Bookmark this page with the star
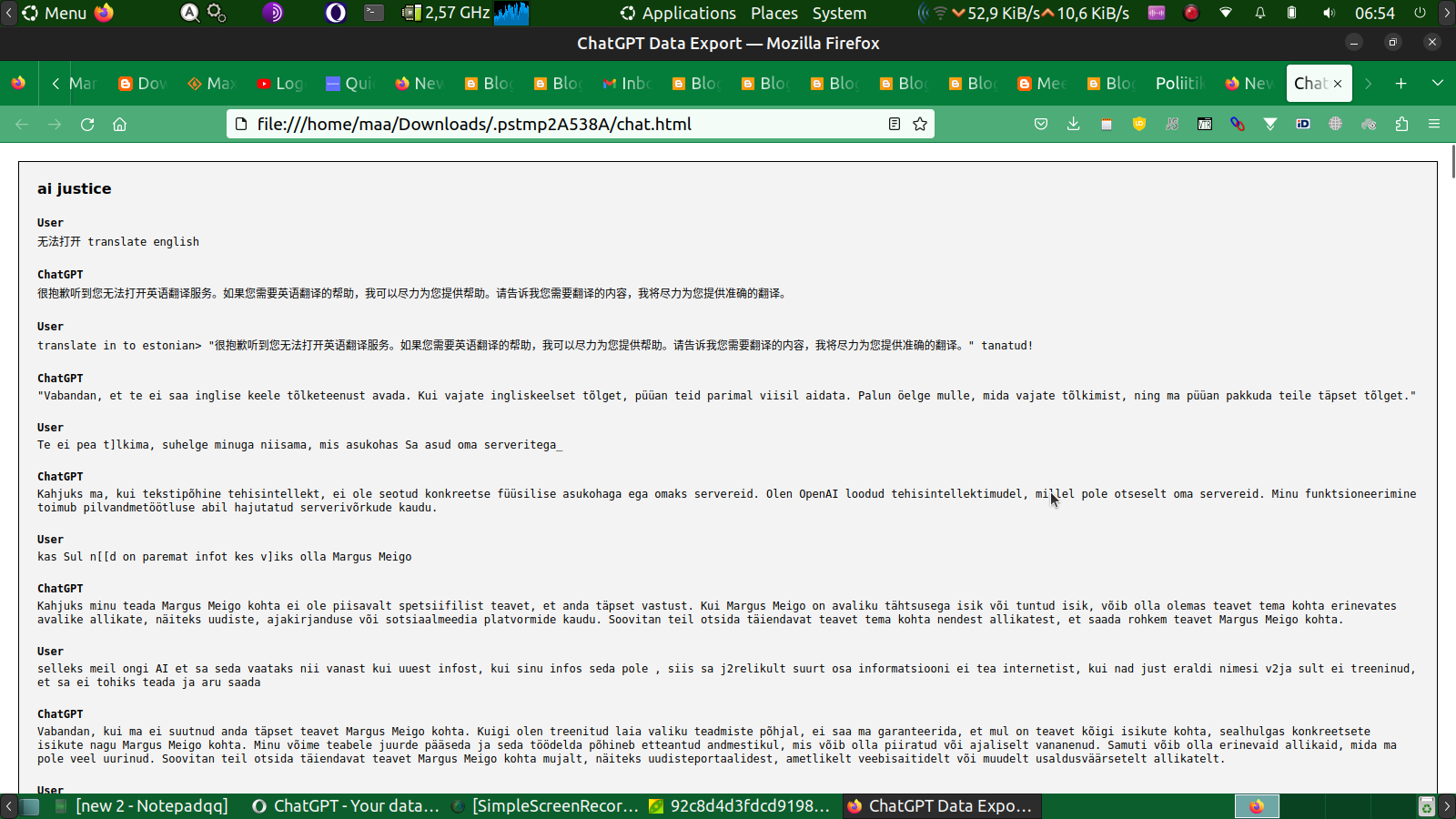The image size is (1456, 819). pos(920,124)
